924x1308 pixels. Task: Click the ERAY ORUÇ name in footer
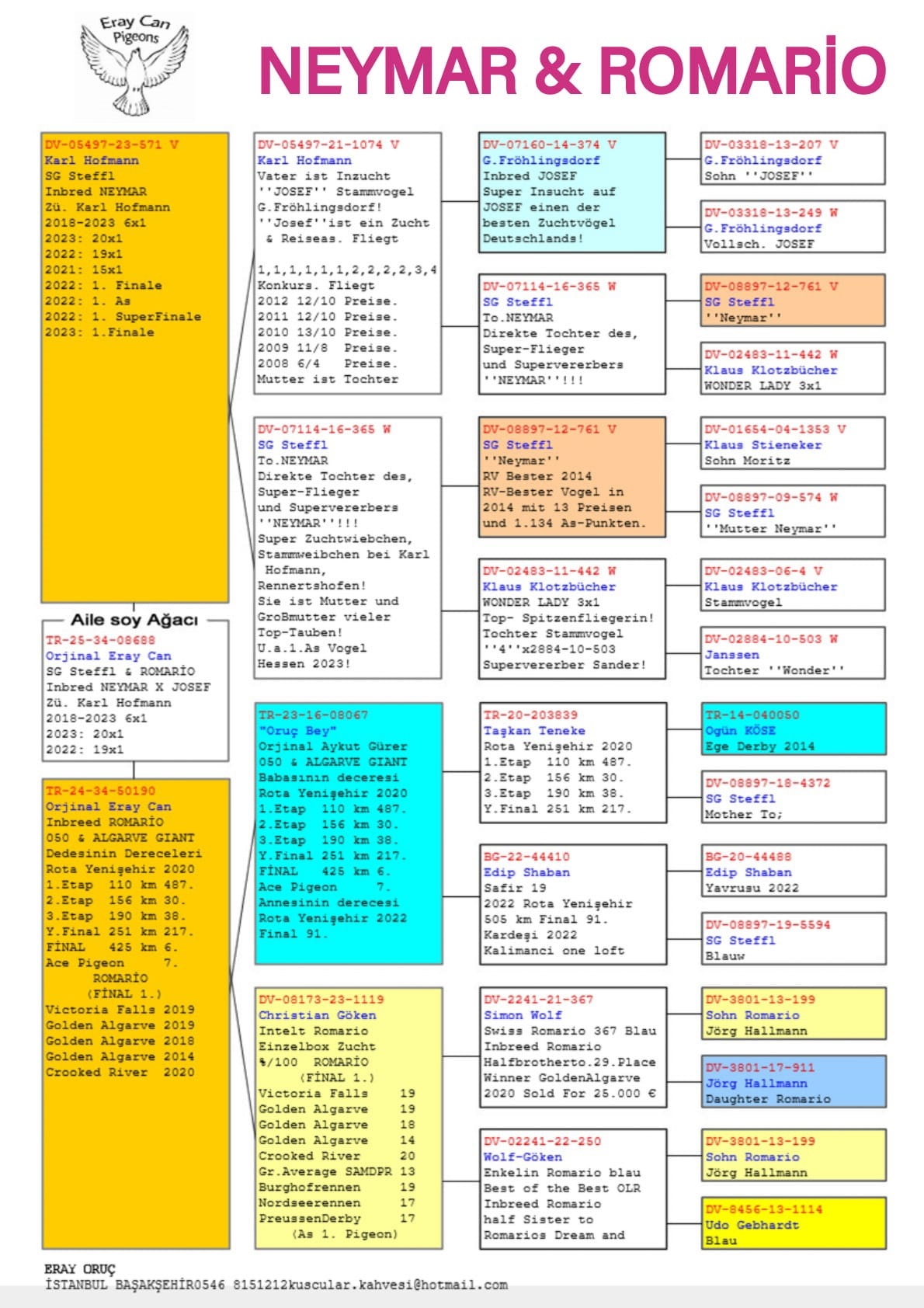tap(79, 1269)
